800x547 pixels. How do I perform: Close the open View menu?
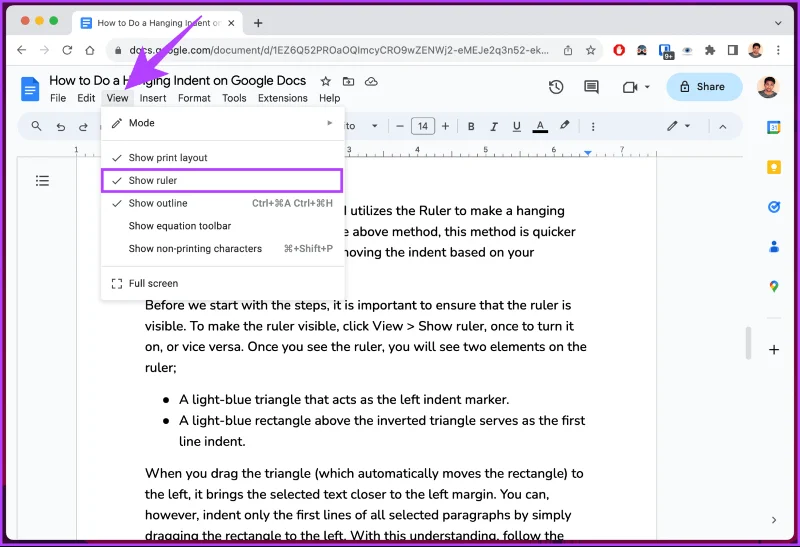coord(117,98)
